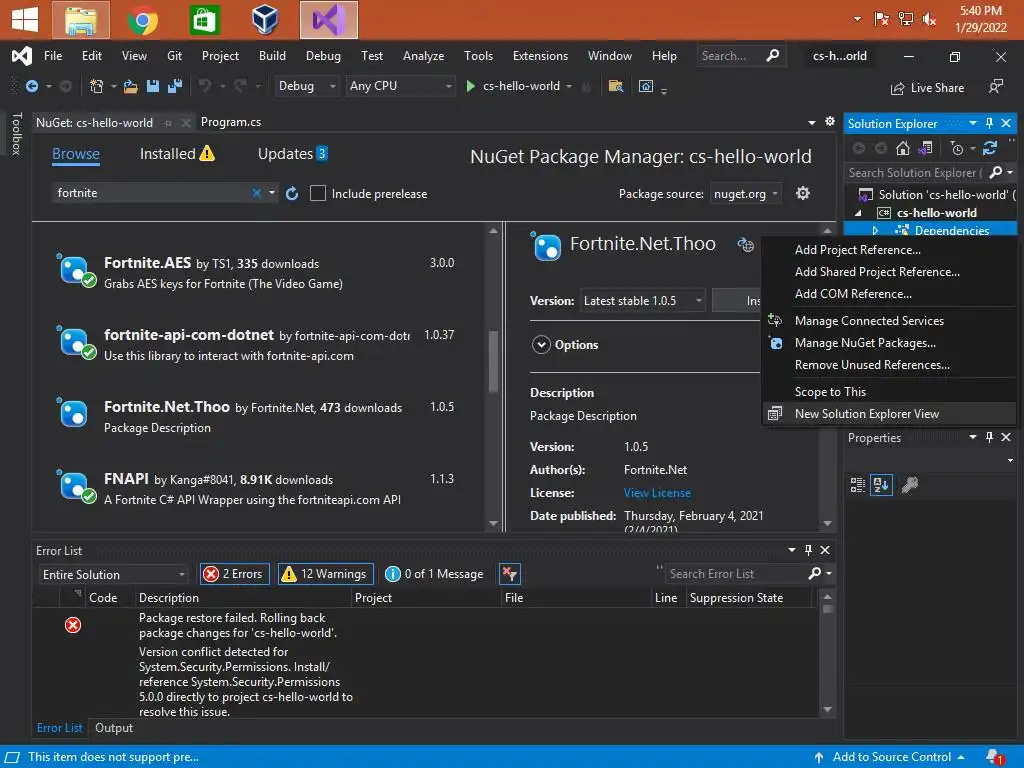
Task: Click the Search Error List field
Action: [737, 574]
